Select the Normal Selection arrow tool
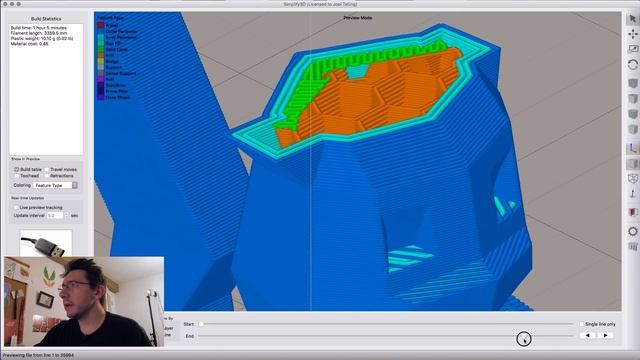 [x=633, y=19]
